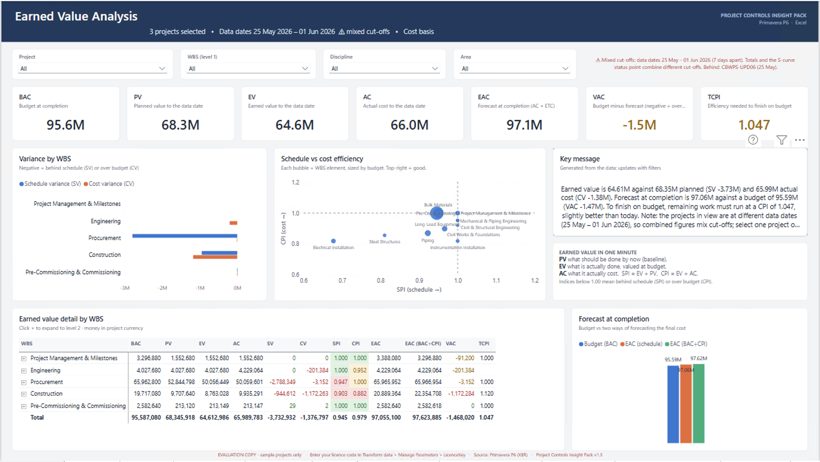Image resolution: width=820 pixels, height=462 pixels.
Task: Select the EV card showing 64.6M
Action: tap(294, 114)
